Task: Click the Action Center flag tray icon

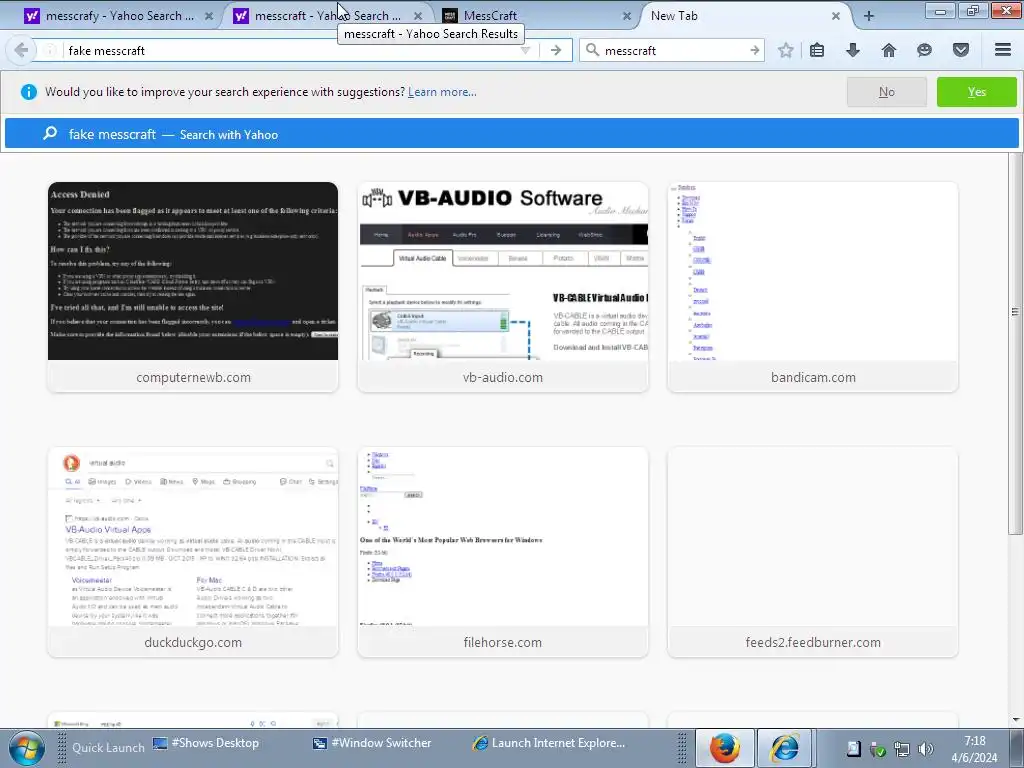Action: 854,749
